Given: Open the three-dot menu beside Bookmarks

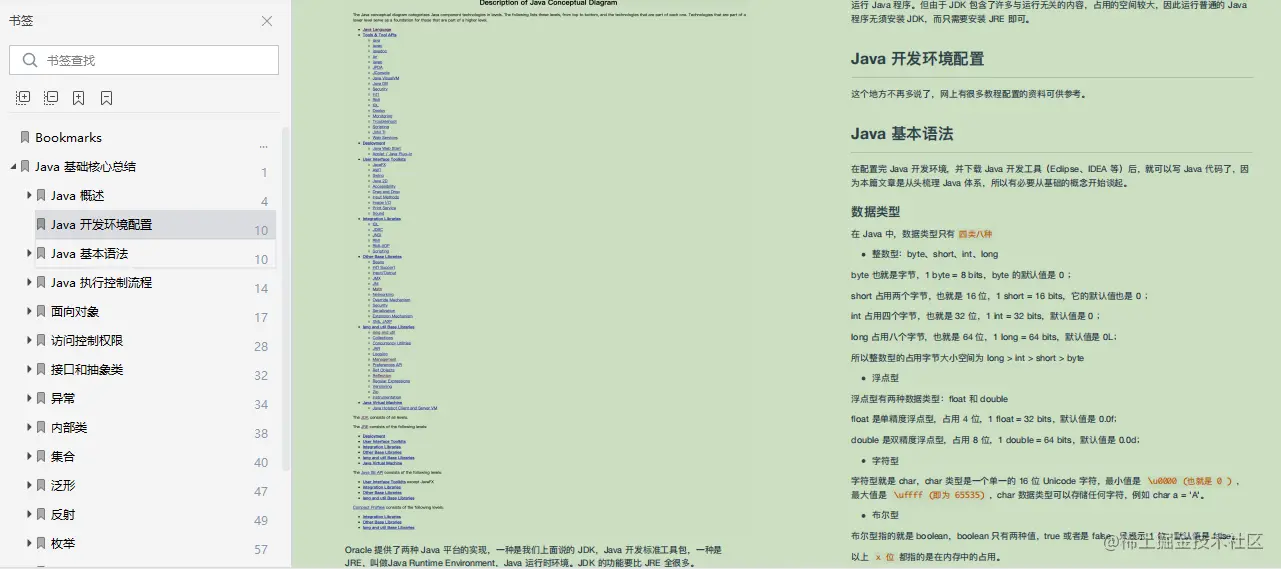Looking at the screenshot, I should (263, 145).
